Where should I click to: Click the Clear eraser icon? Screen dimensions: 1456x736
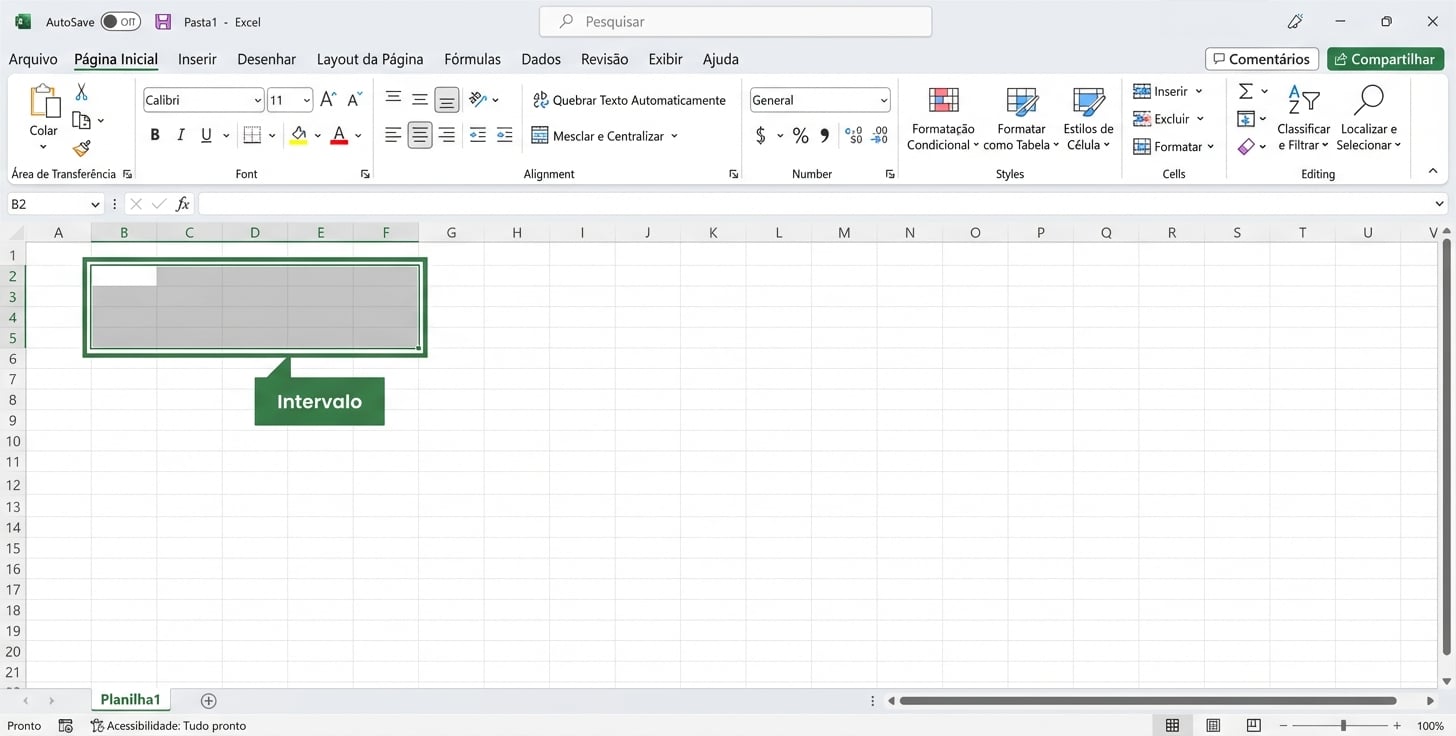[1245, 147]
